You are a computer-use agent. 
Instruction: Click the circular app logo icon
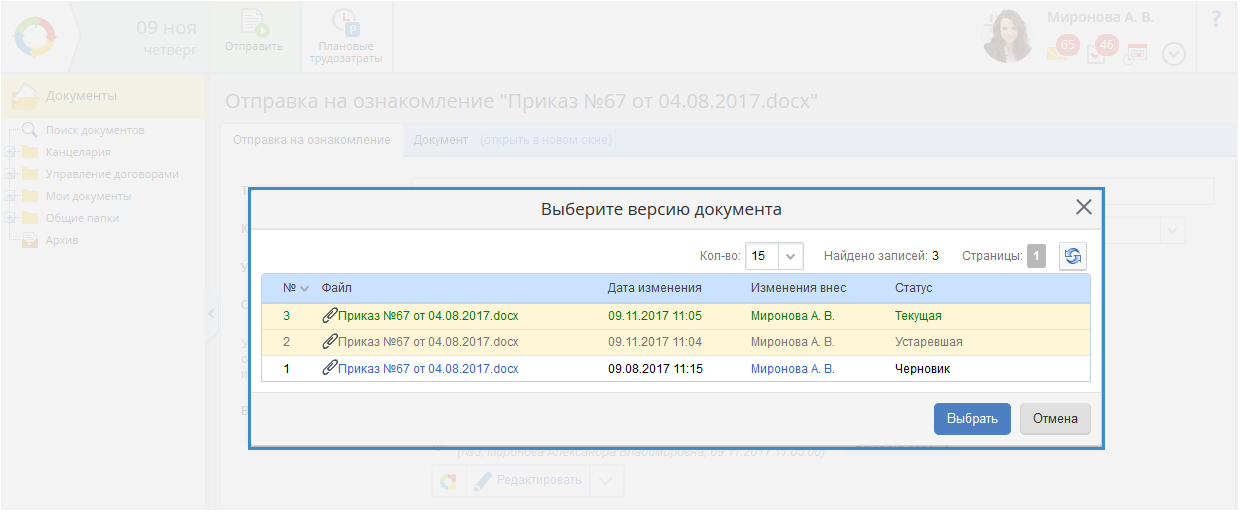pyautogui.click(x=37, y=37)
